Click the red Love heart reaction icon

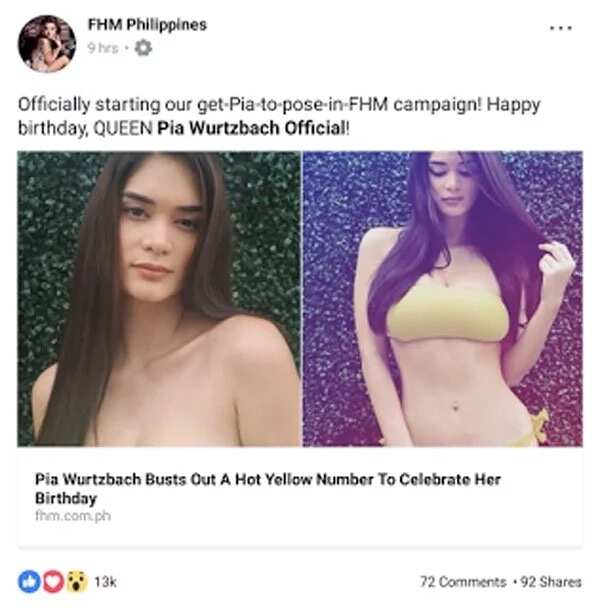tap(53, 582)
